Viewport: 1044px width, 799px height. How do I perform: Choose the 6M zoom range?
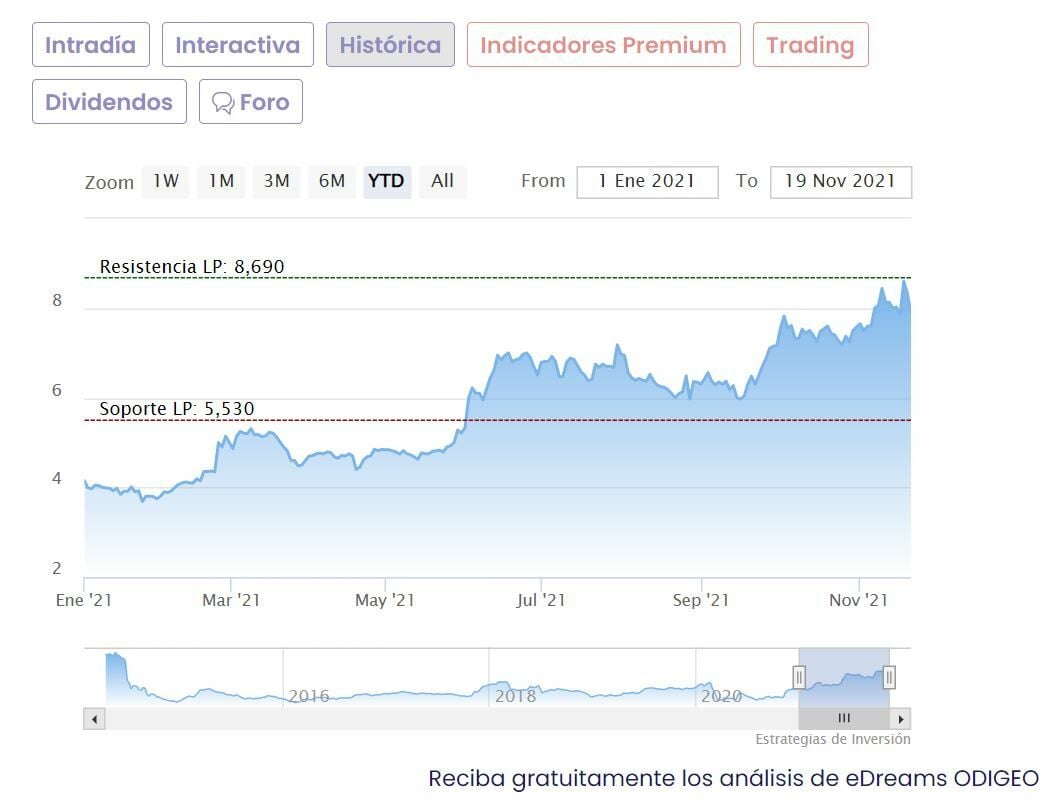click(331, 181)
